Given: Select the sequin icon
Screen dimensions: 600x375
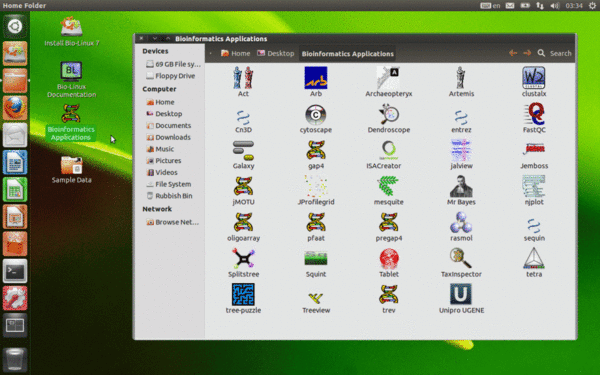Looking at the screenshot, I should point(534,225).
